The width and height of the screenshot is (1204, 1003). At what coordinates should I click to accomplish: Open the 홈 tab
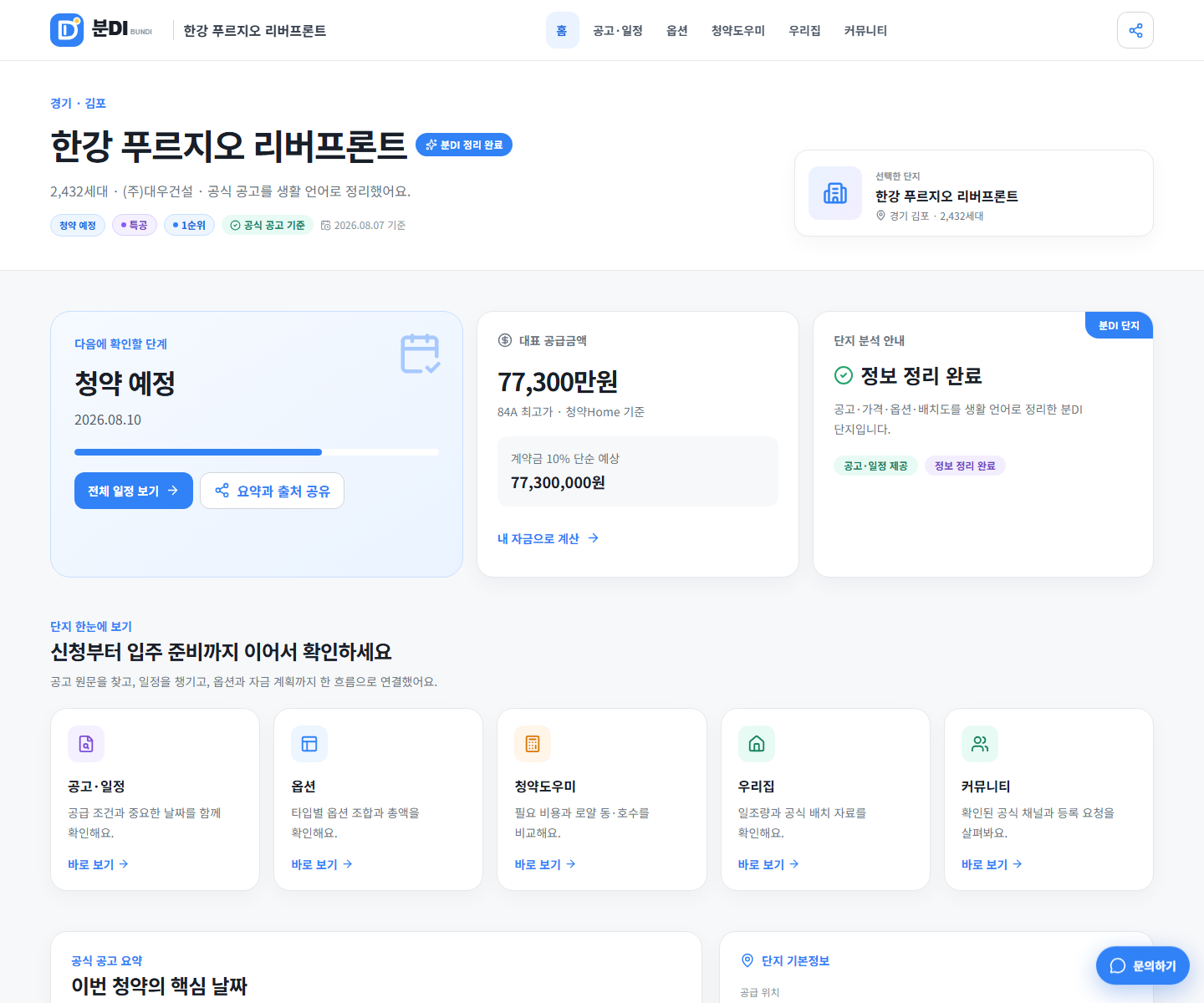click(562, 30)
